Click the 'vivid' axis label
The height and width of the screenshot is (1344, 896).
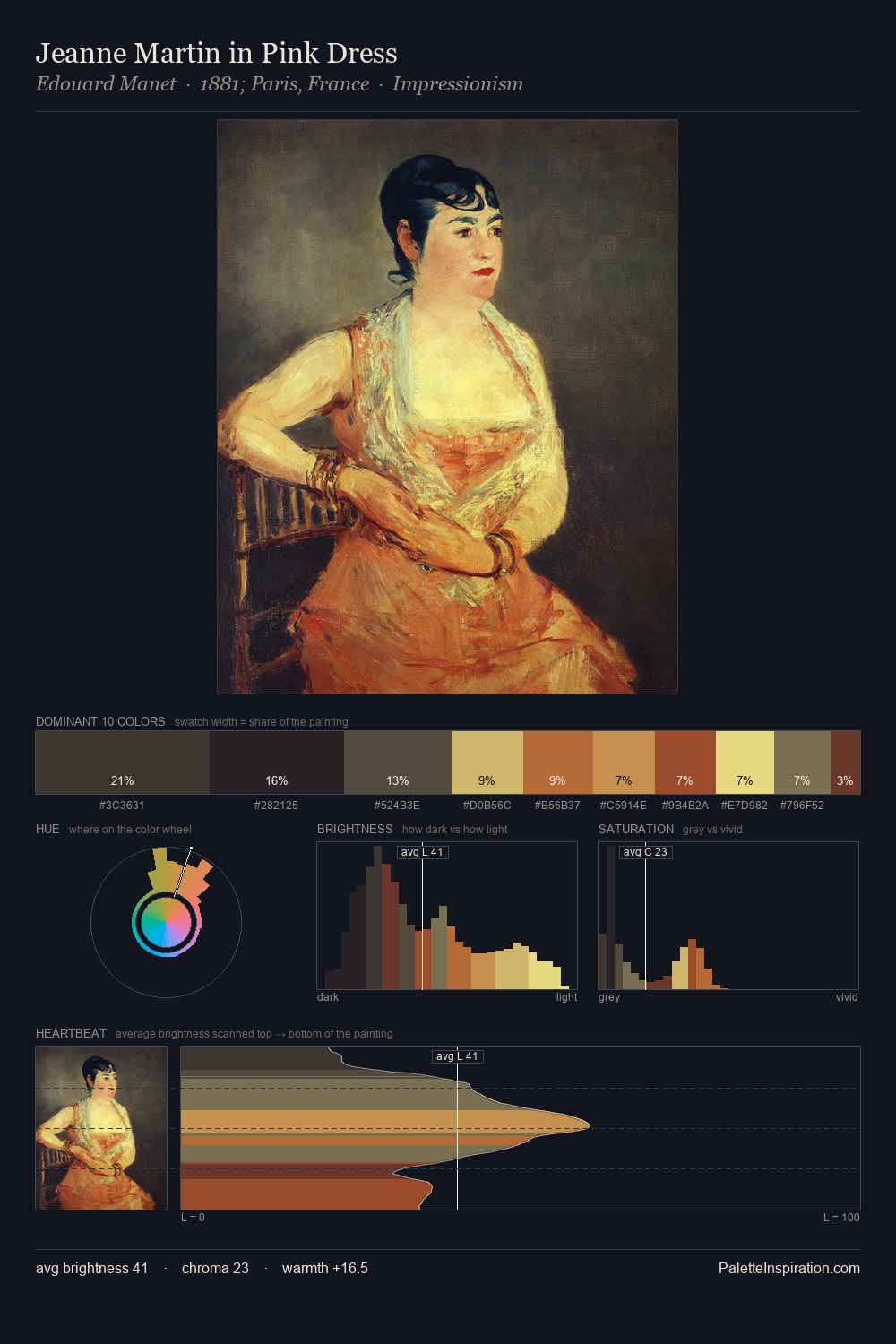click(847, 997)
